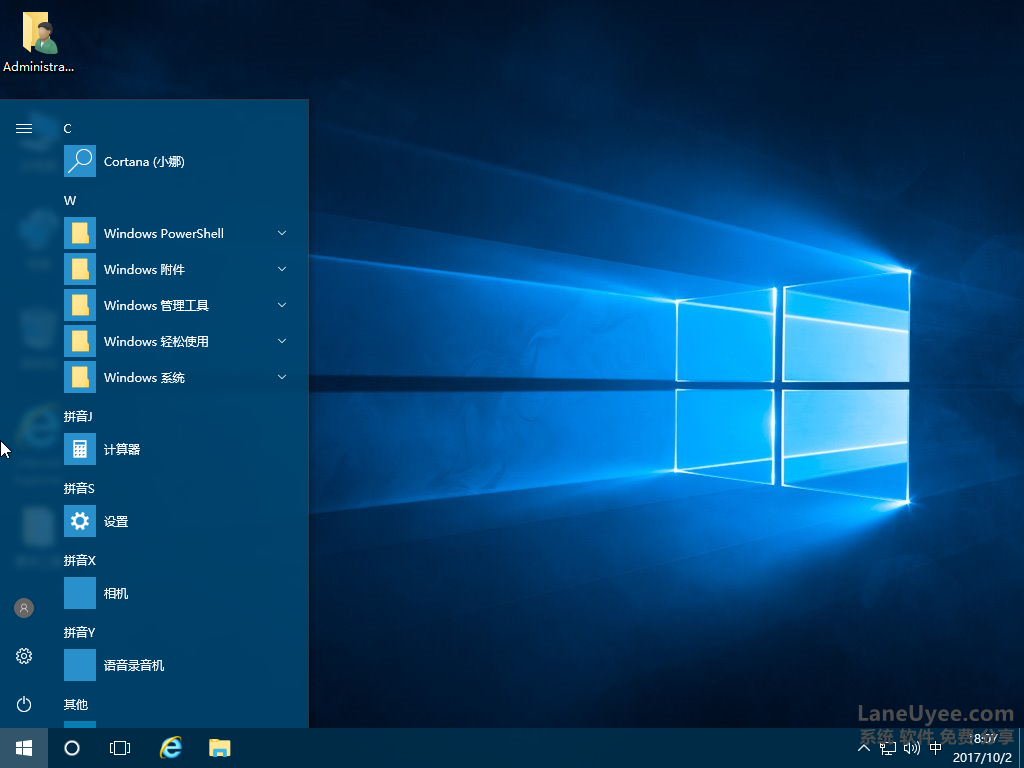Open the 语音录音机 app tile
The image size is (1024, 768).
tap(80, 665)
